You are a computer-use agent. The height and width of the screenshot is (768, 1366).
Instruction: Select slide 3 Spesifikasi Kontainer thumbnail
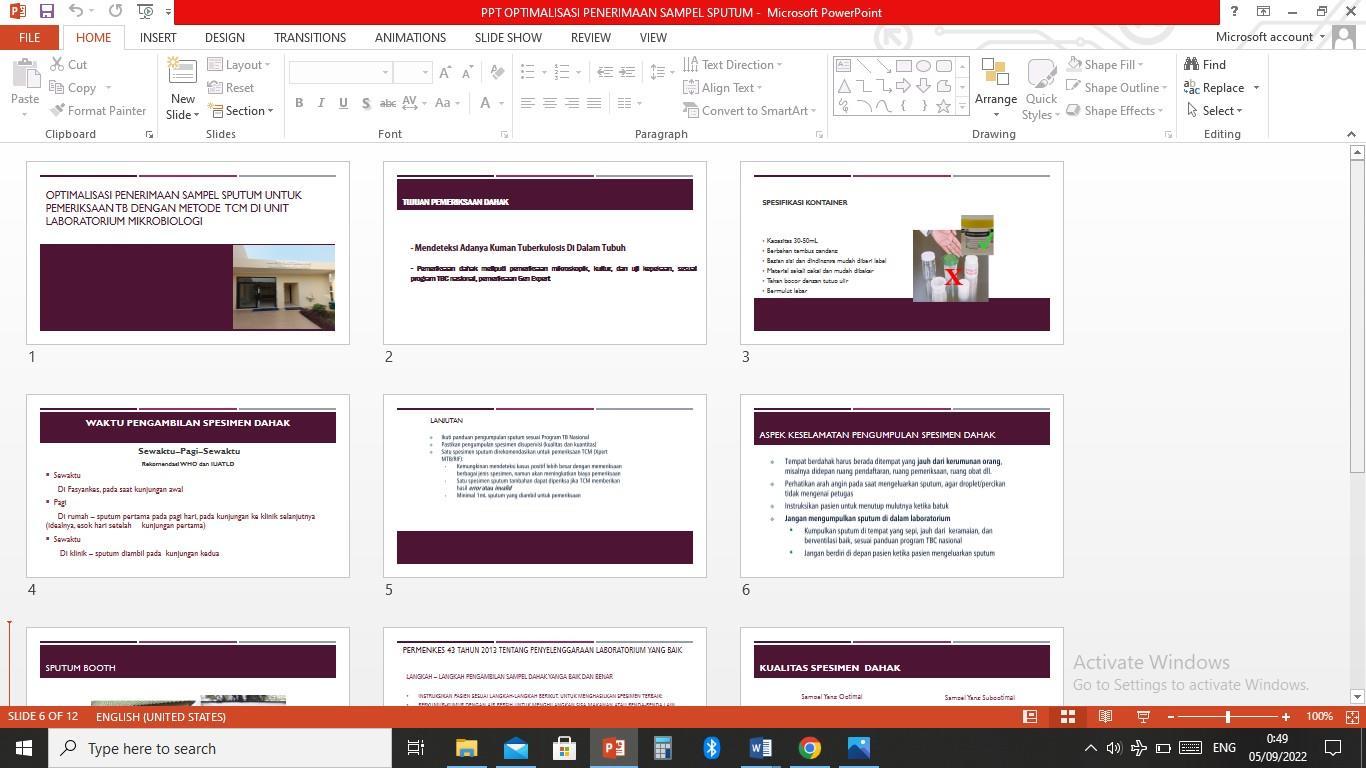(901, 253)
